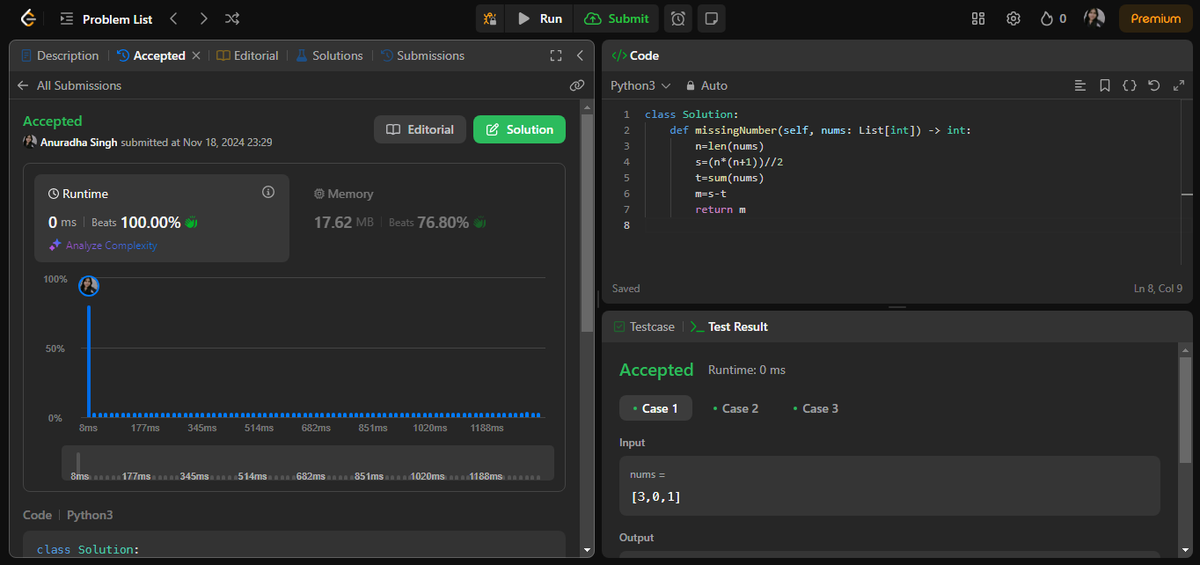Image resolution: width=1200 pixels, height=565 pixels.
Task: Go to the next problem arrow
Action: click(x=203, y=19)
